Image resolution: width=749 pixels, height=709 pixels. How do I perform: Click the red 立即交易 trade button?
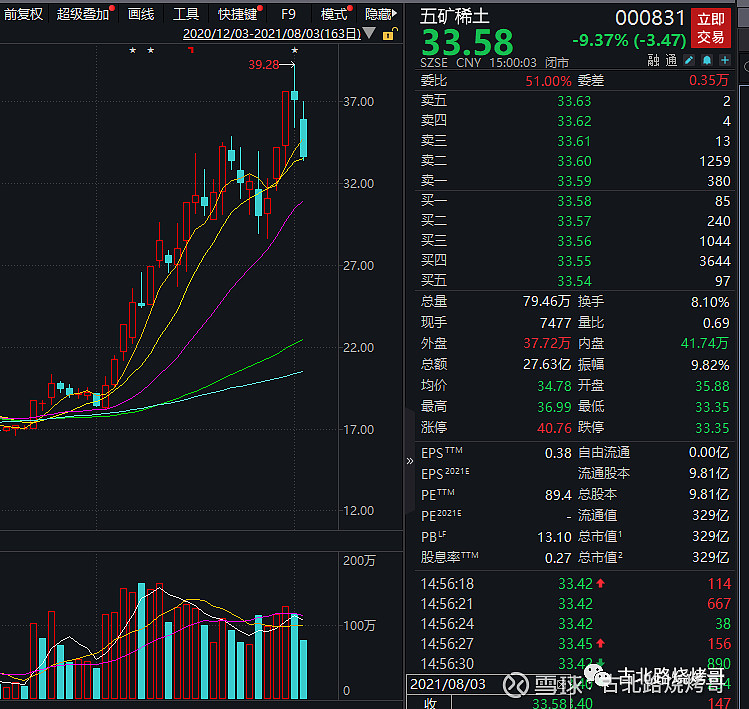click(711, 28)
